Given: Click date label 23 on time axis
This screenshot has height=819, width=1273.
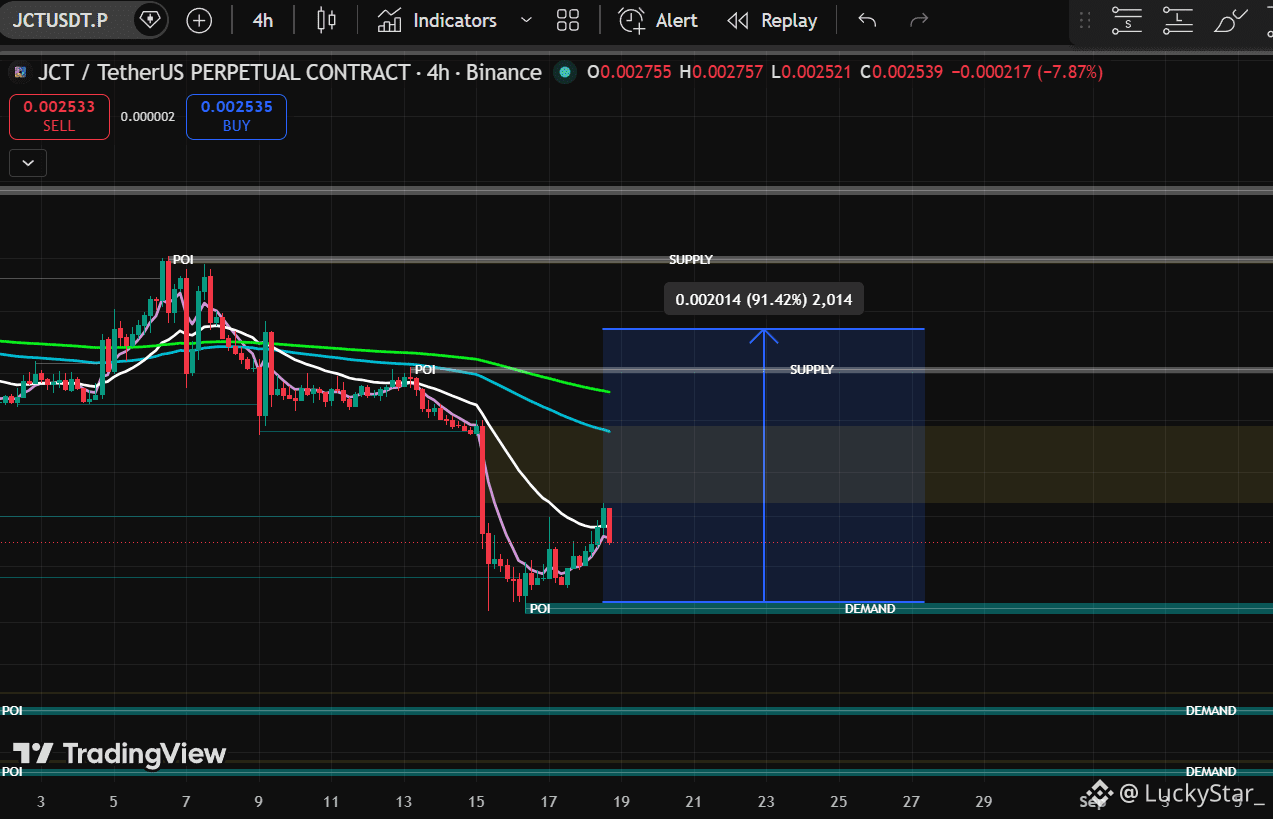Looking at the screenshot, I should 766,801.
